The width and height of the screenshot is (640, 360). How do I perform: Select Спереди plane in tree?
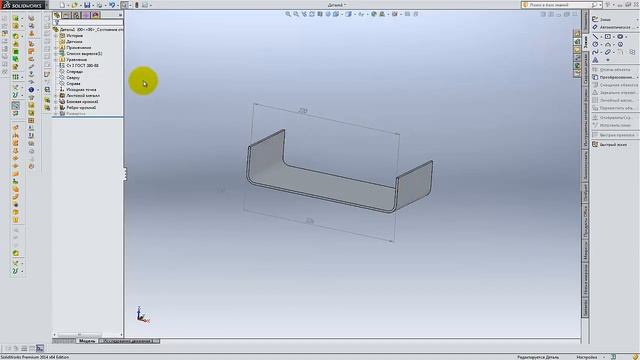74,72
